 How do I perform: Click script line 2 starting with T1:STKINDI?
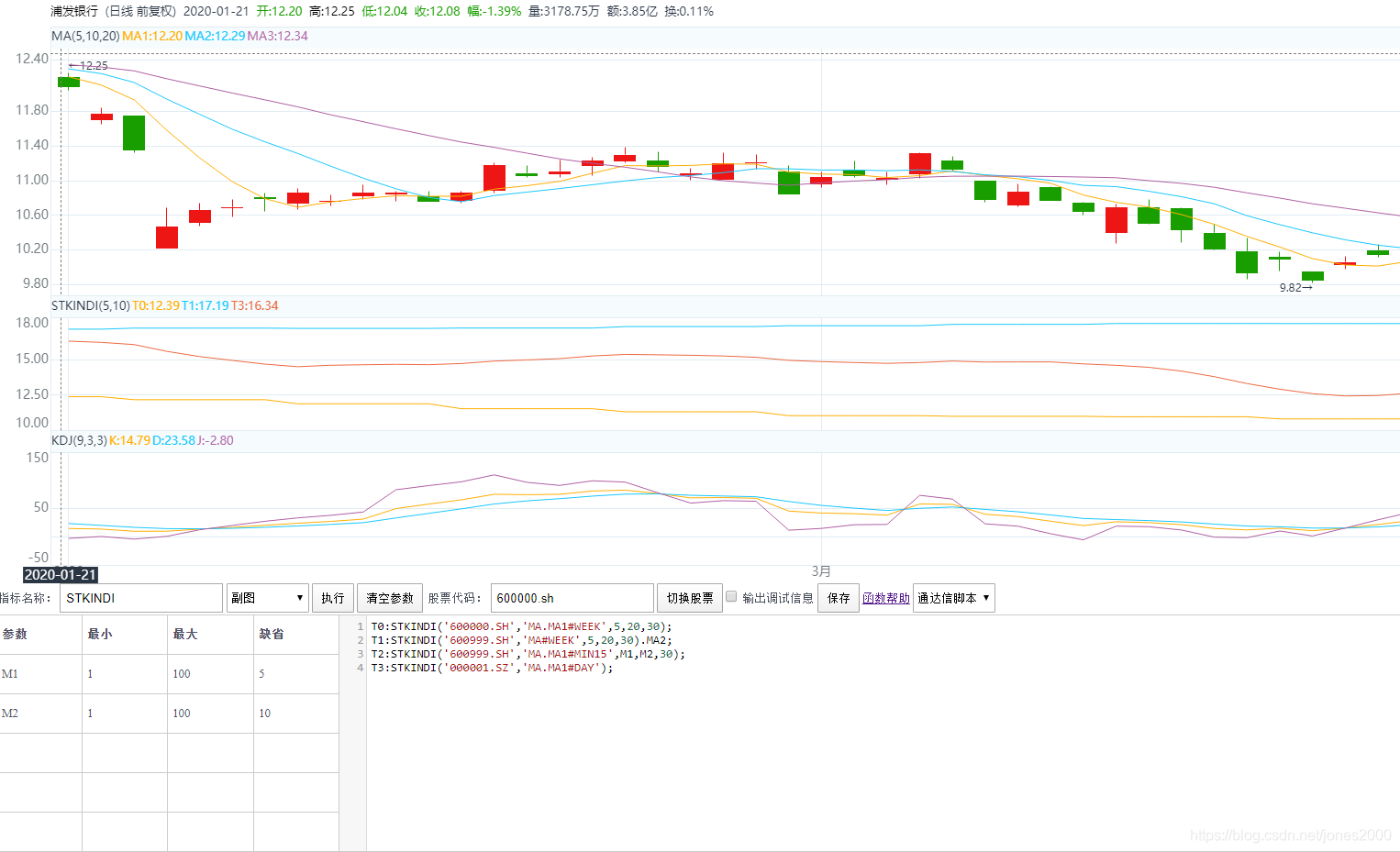click(x=521, y=640)
